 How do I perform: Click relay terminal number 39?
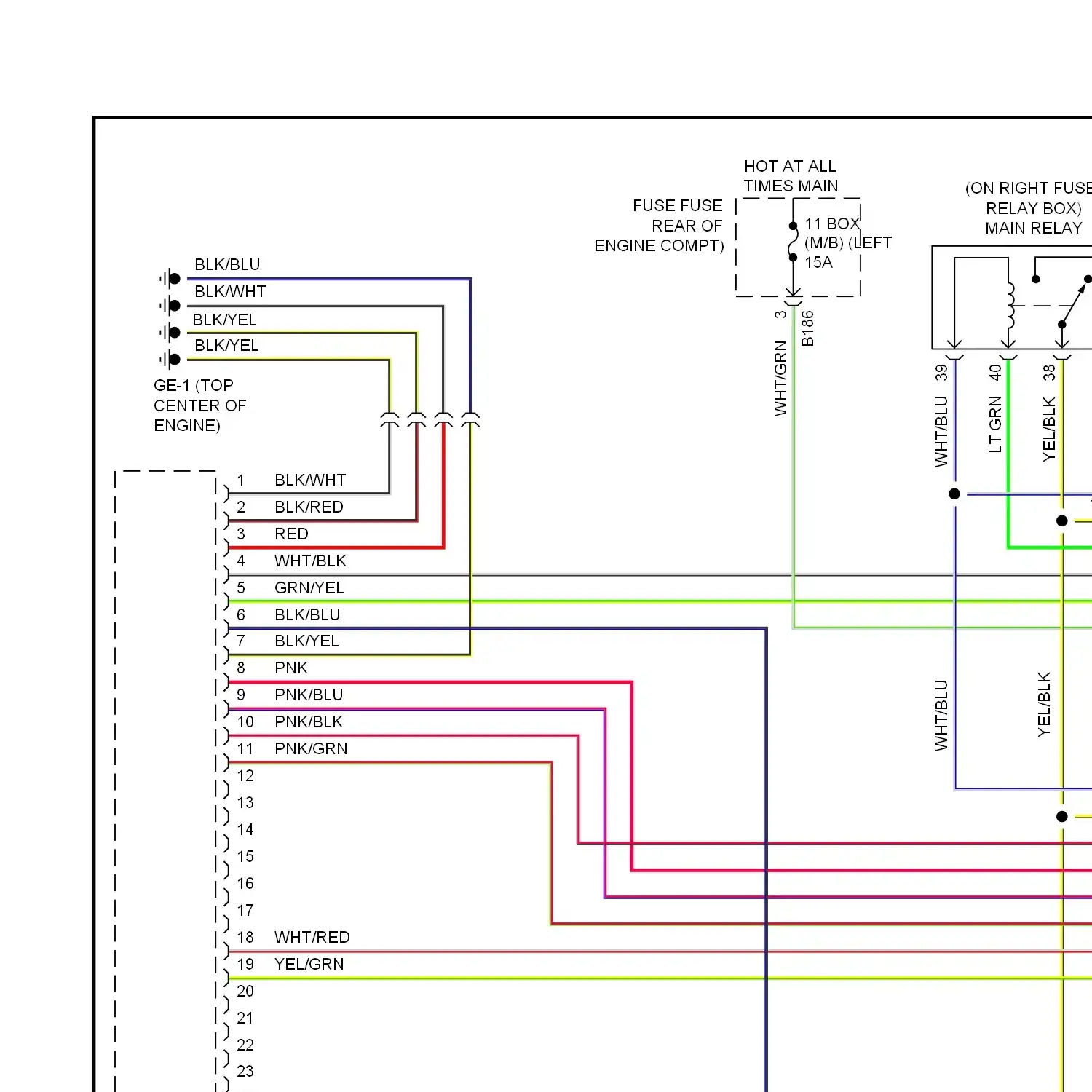[x=941, y=373]
